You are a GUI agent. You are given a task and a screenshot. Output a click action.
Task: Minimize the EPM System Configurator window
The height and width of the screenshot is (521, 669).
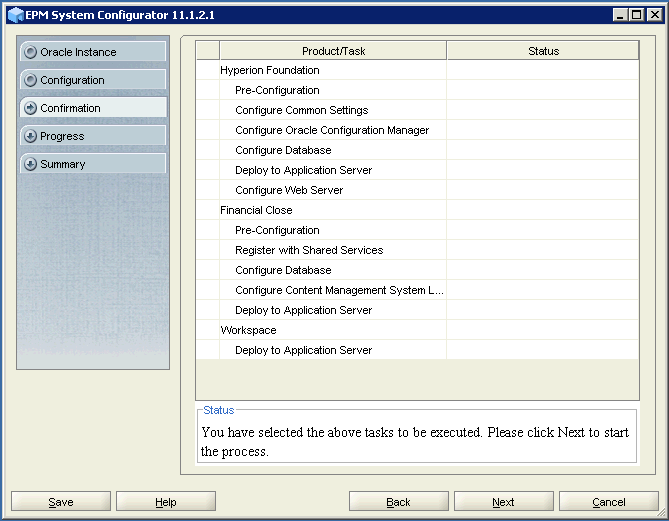click(620, 15)
